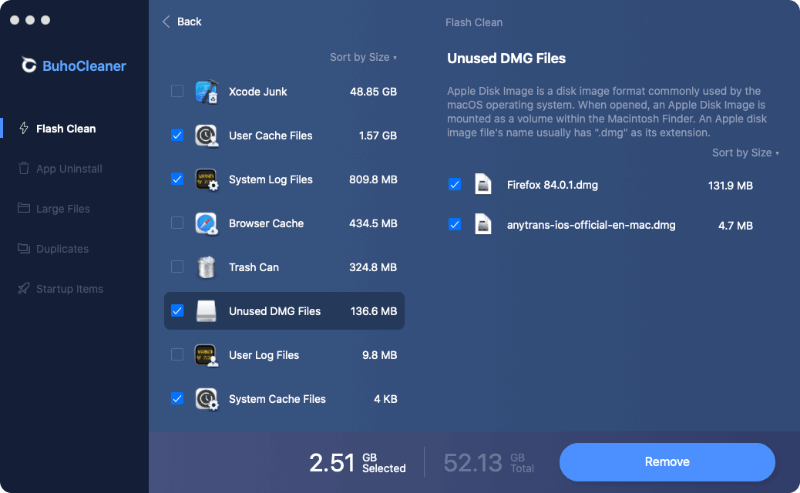Click the Browser Cache Safari icon
The height and width of the screenshot is (493, 800).
207,224
